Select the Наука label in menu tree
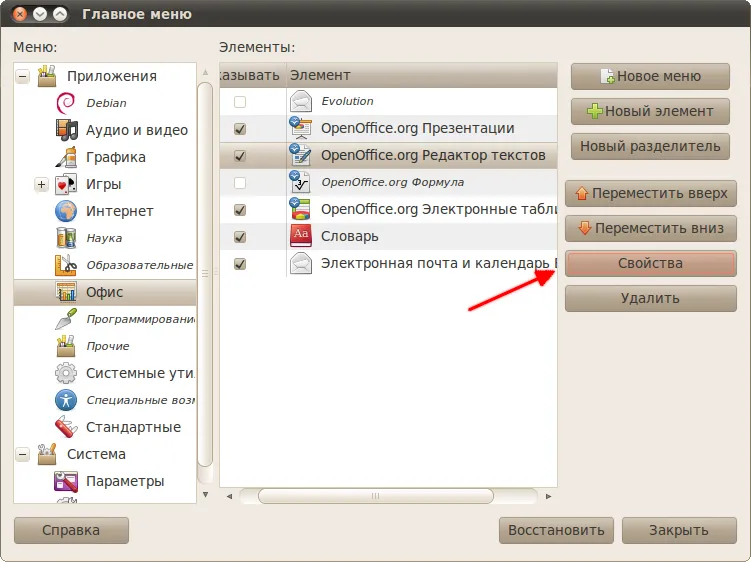 [104, 239]
